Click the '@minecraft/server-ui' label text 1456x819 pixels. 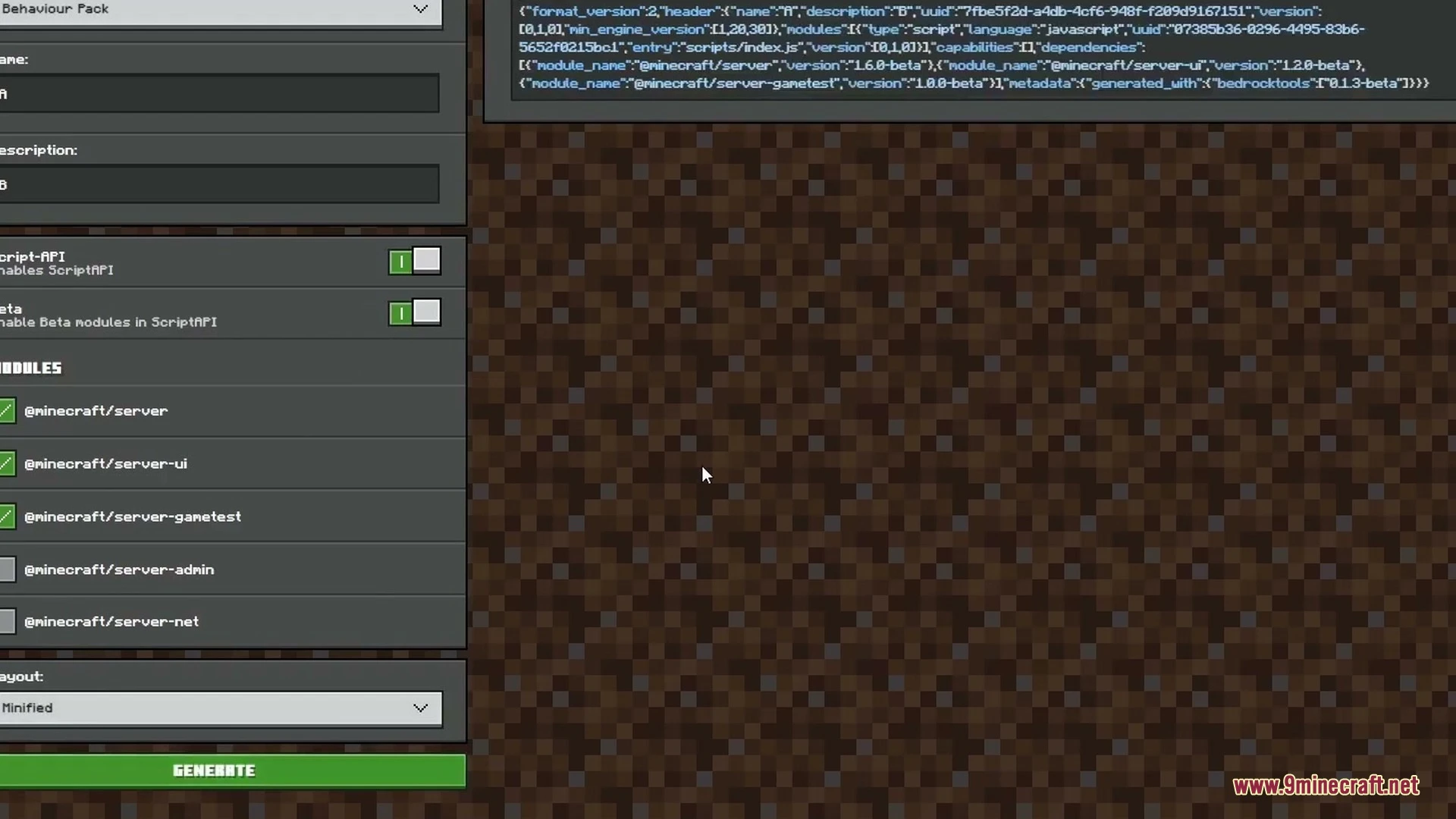(105, 464)
